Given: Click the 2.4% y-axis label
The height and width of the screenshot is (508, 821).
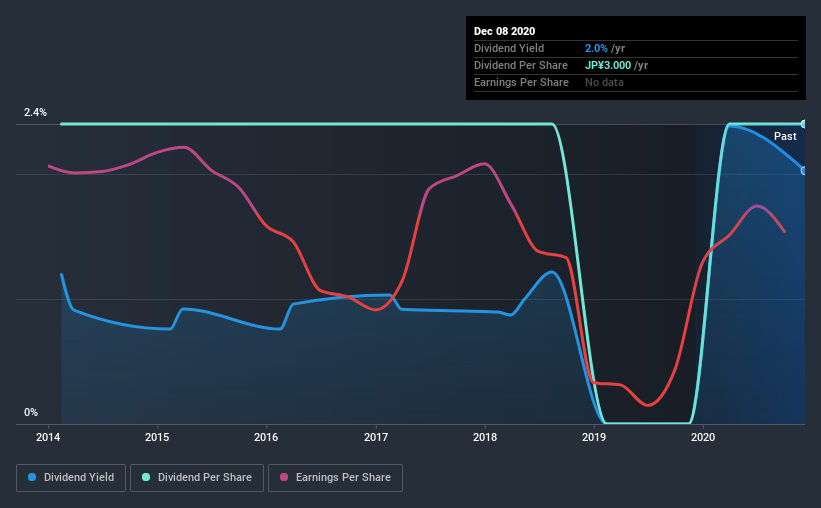Looking at the screenshot, I should pyautogui.click(x=35, y=113).
